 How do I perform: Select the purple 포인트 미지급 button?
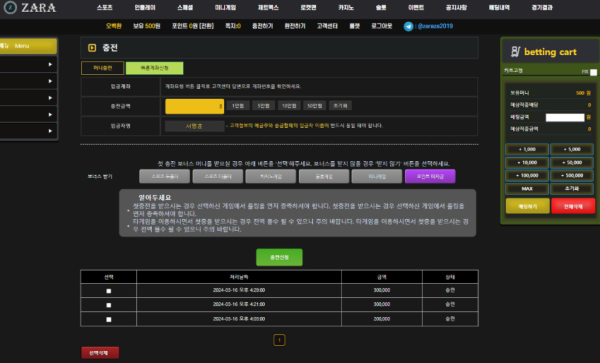click(x=430, y=176)
